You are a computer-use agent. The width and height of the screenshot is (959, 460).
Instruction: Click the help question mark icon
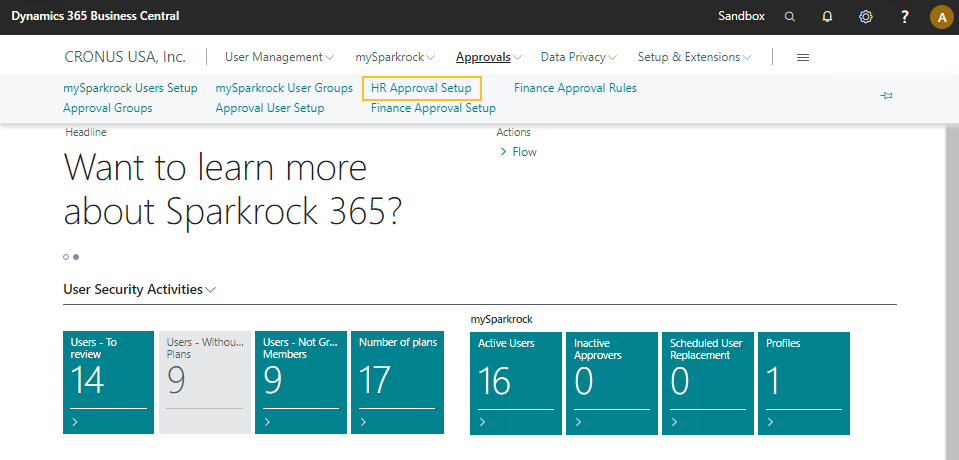[904, 17]
